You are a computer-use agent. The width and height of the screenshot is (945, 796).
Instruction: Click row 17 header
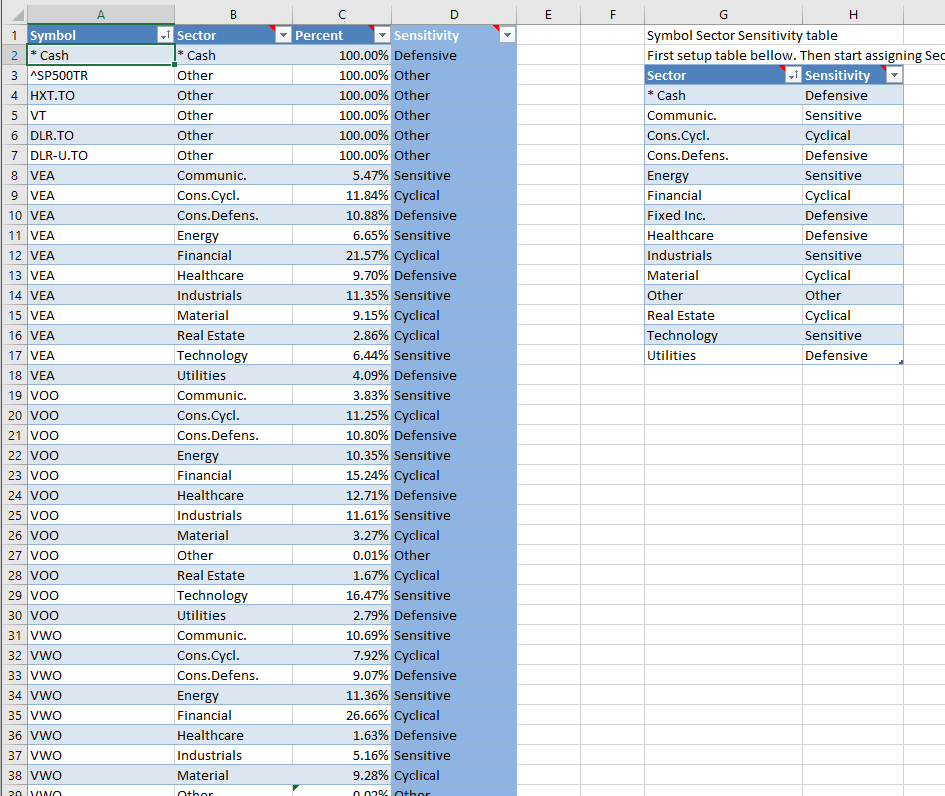pos(14,355)
